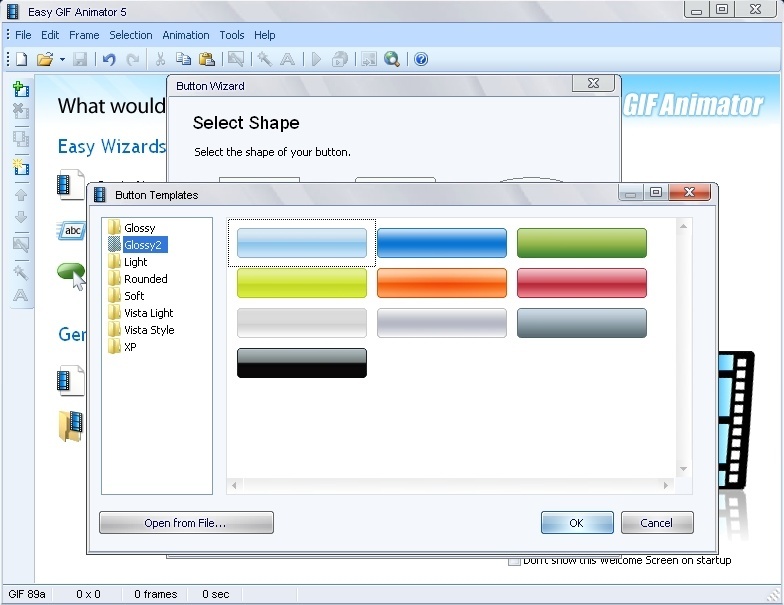Click the Help question mark icon
Viewport: 784px width, 605px height.
pos(421,60)
